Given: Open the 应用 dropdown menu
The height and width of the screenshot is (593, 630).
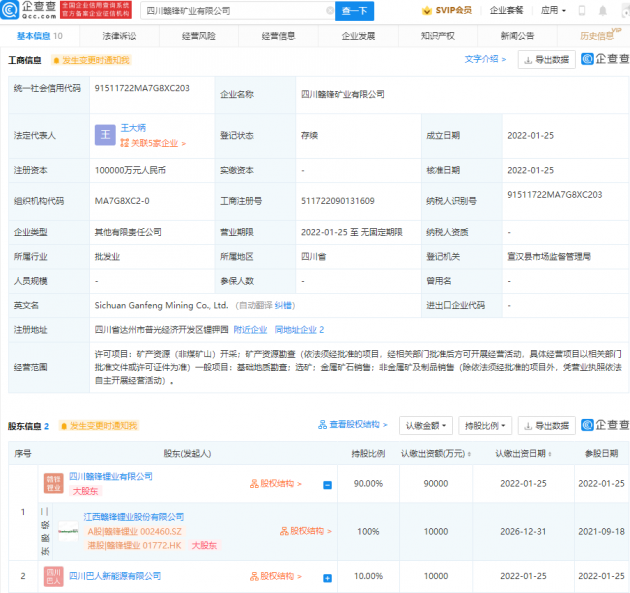Looking at the screenshot, I should (x=553, y=10).
